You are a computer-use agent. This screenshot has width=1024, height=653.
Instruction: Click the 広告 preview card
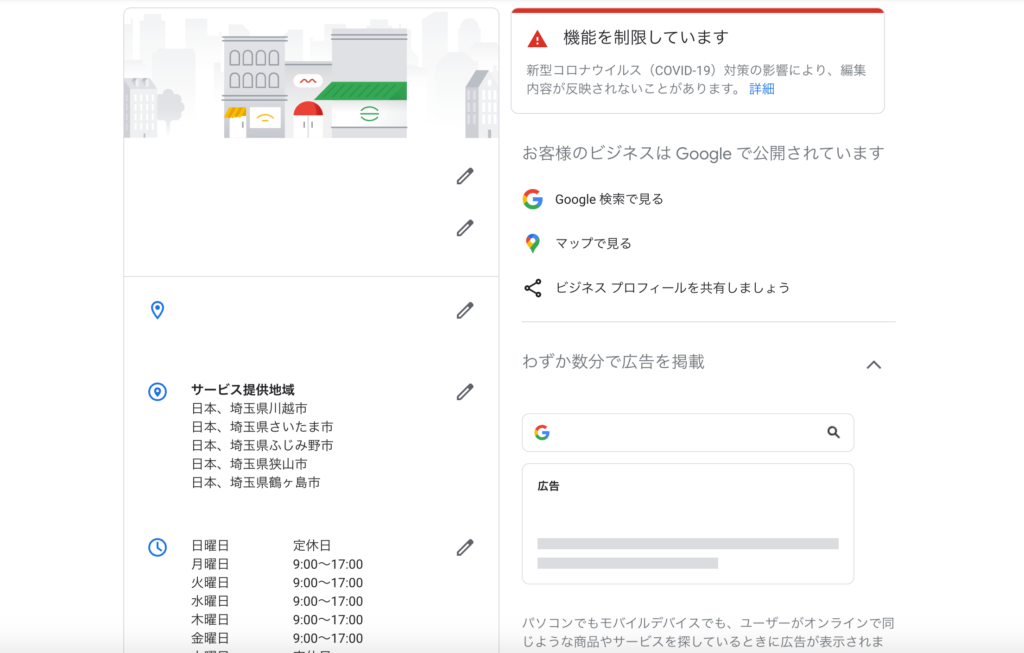(x=688, y=524)
